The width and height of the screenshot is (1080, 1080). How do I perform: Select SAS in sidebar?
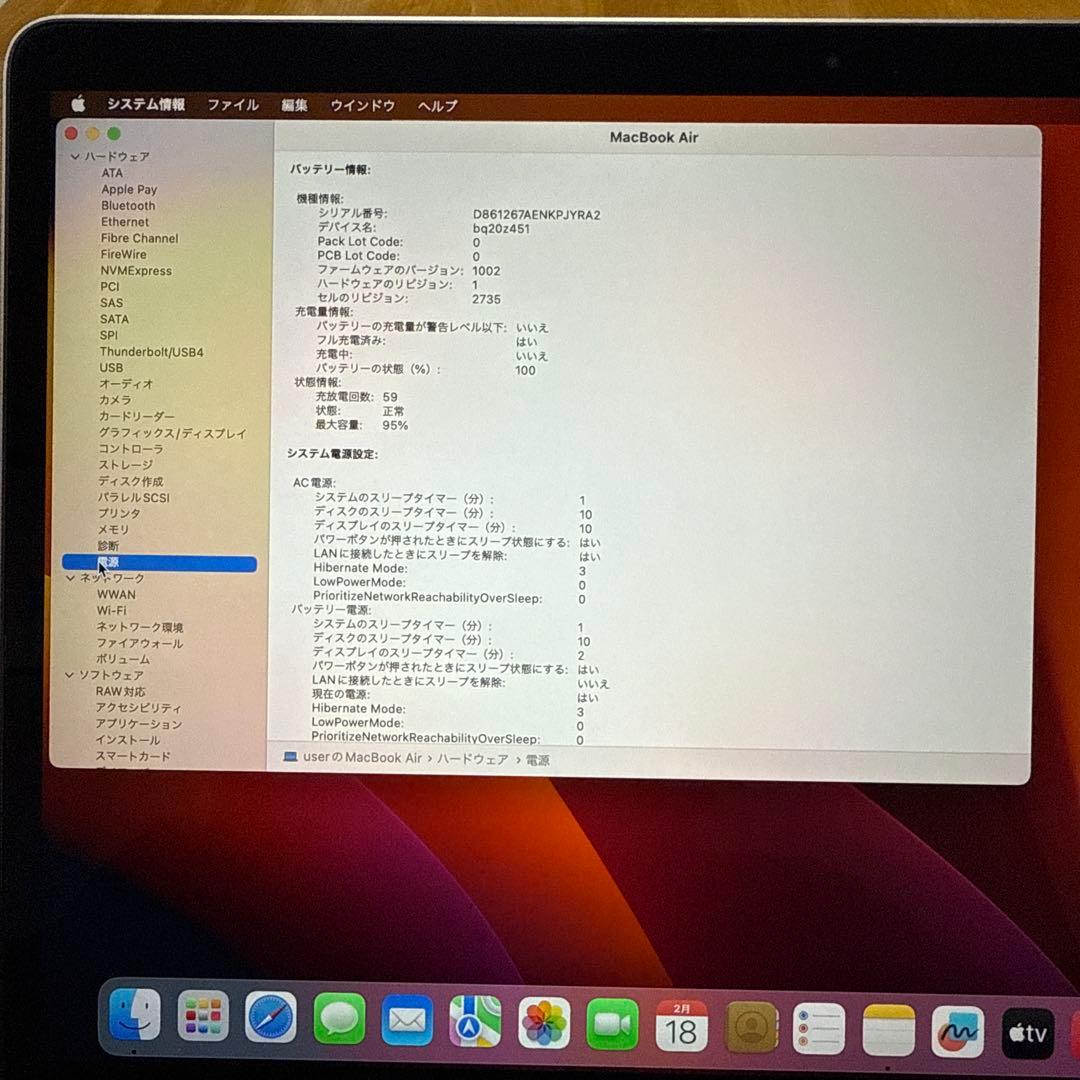click(x=111, y=303)
